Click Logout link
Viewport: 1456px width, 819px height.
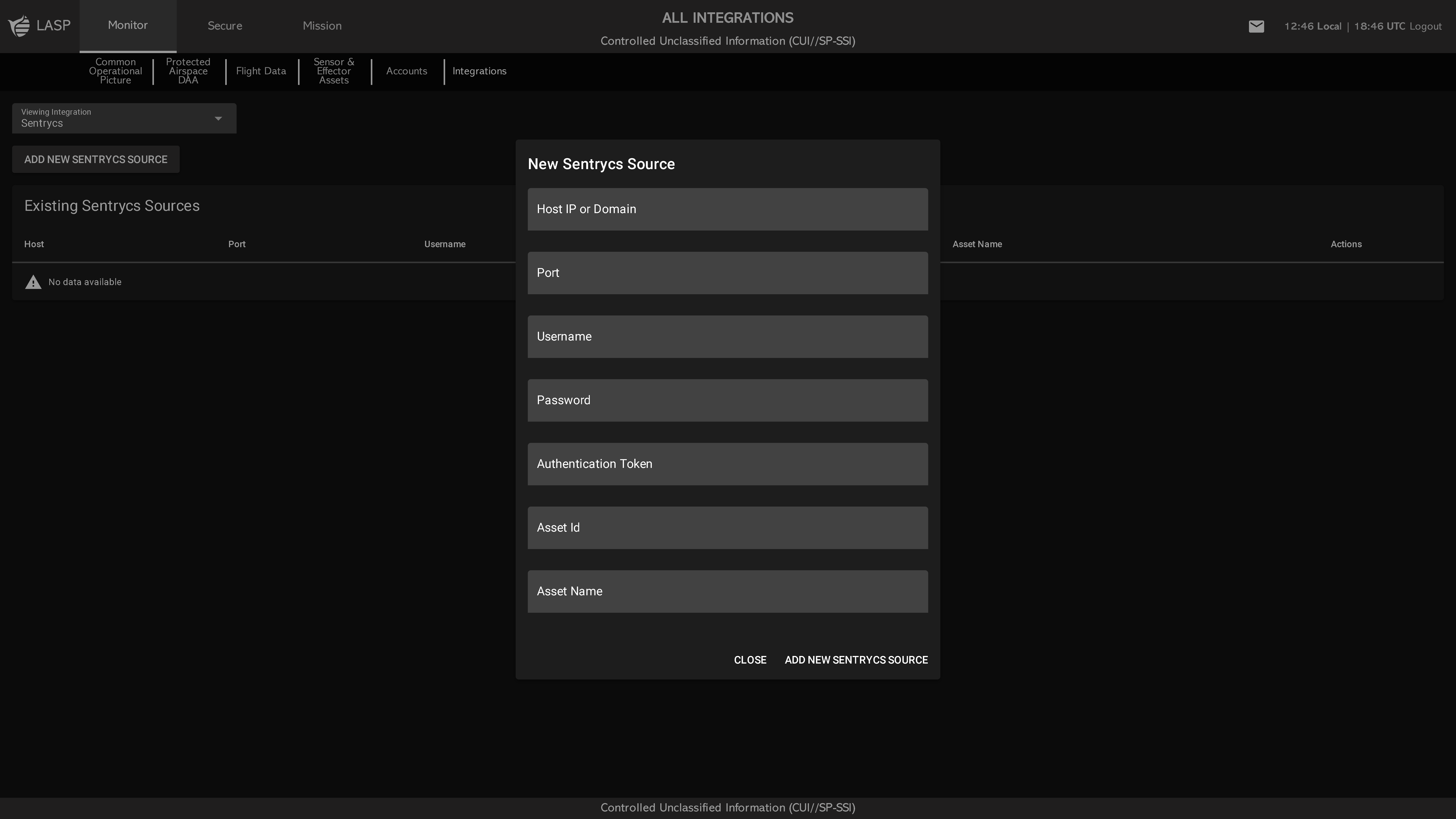pyautogui.click(x=1425, y=27)
